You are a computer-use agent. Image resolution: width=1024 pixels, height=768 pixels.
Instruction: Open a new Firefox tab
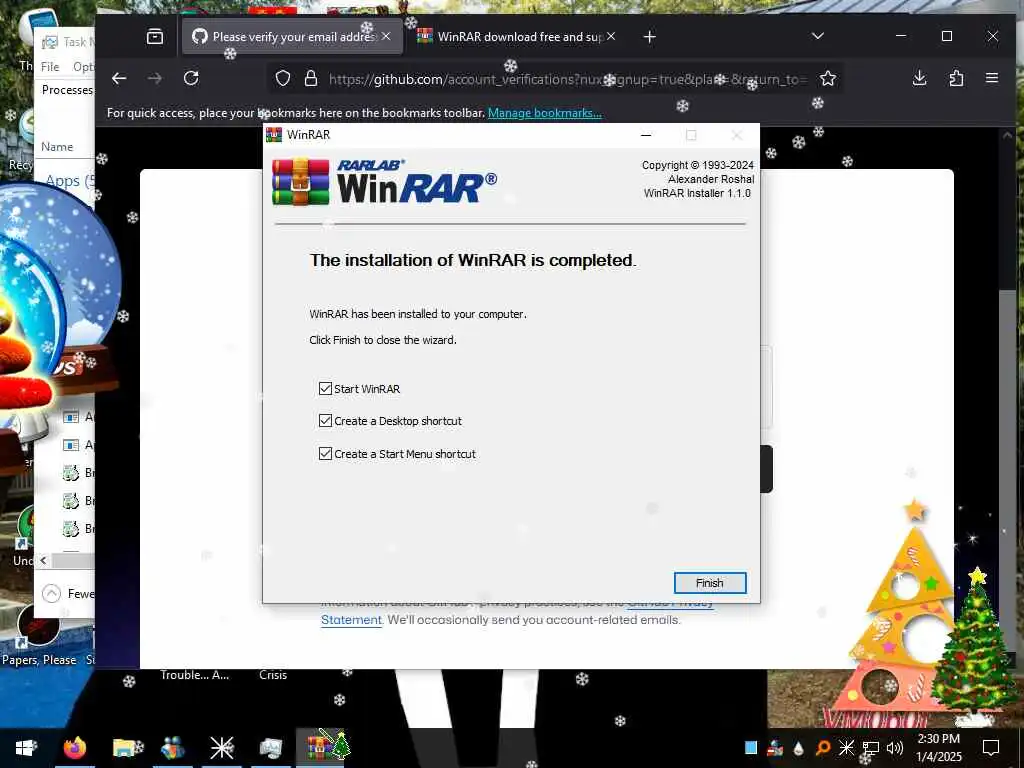click(x=649, y=37)
